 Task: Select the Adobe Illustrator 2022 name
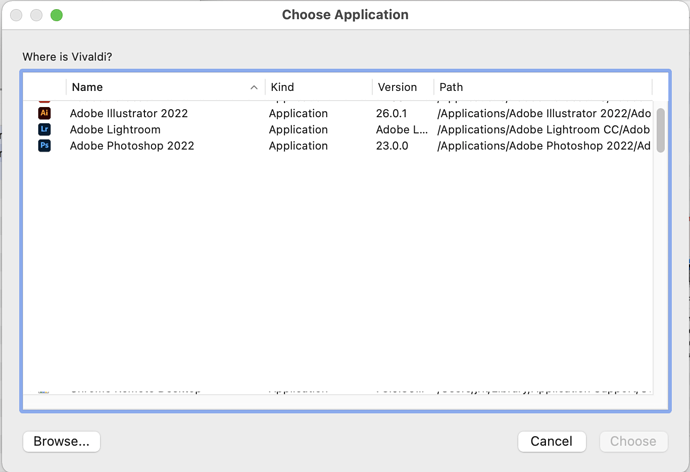point(128,113)
